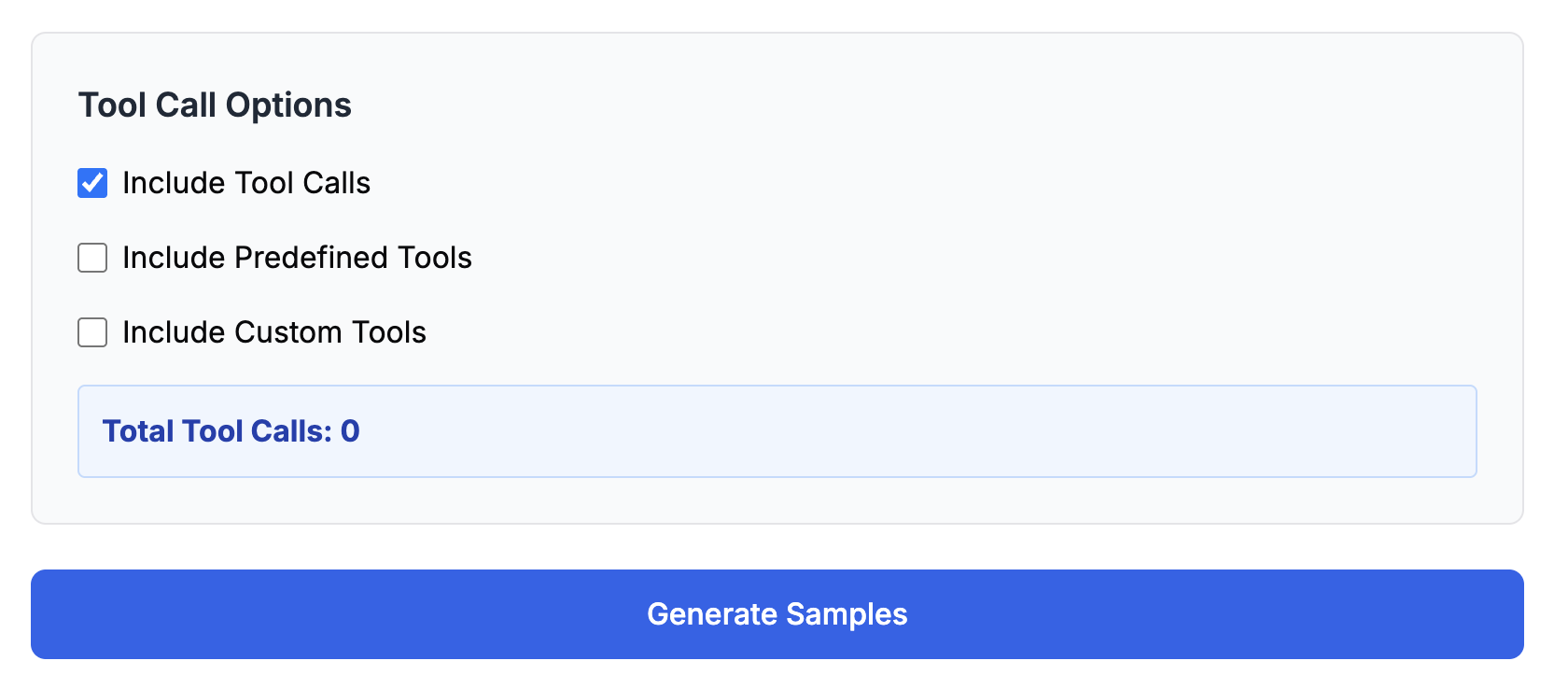Image resolution: width=1568 pixels, height=689 pixels.
Task: Select the empty Include Custom Tools checkbox
Action: 91,332
